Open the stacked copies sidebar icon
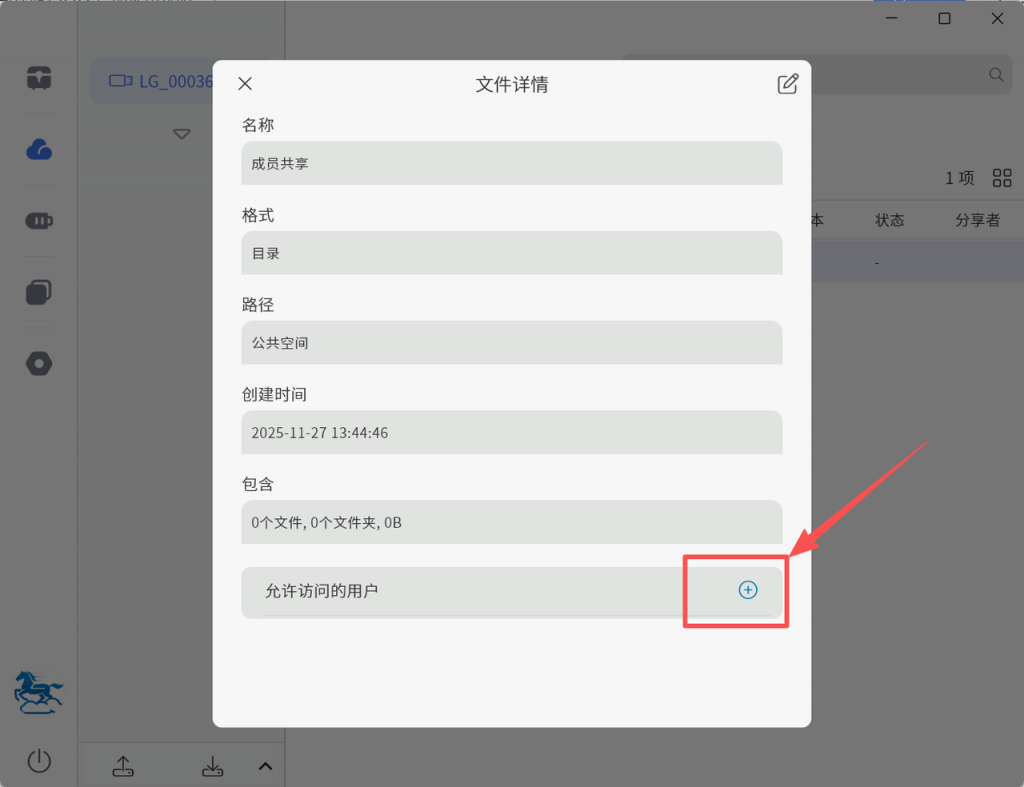 click(x=39, y=292)
